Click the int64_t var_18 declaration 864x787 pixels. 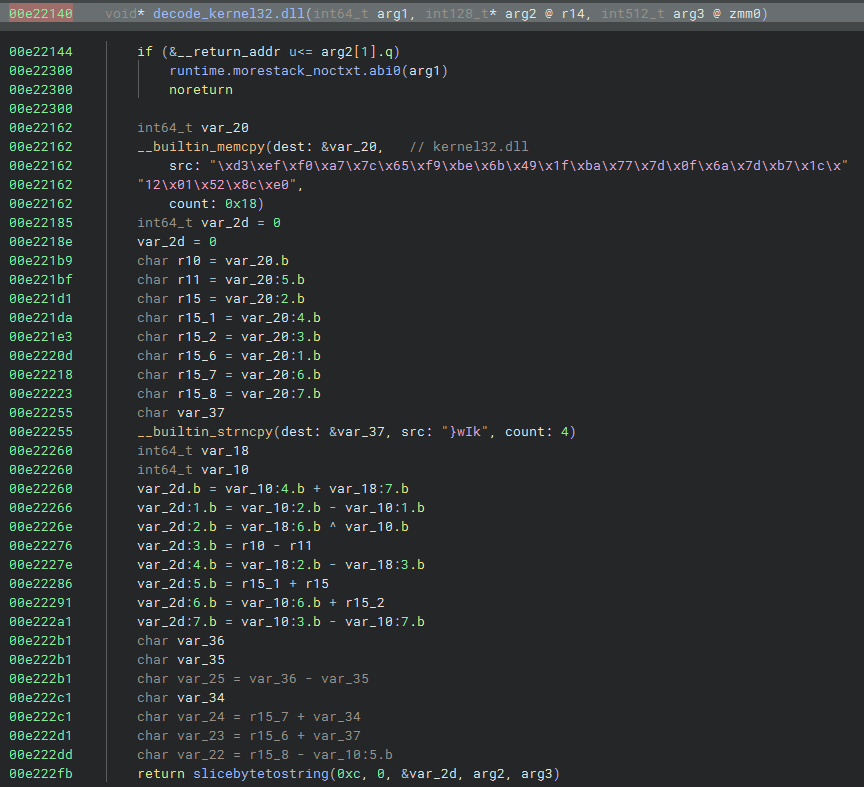tap(193, 451)
